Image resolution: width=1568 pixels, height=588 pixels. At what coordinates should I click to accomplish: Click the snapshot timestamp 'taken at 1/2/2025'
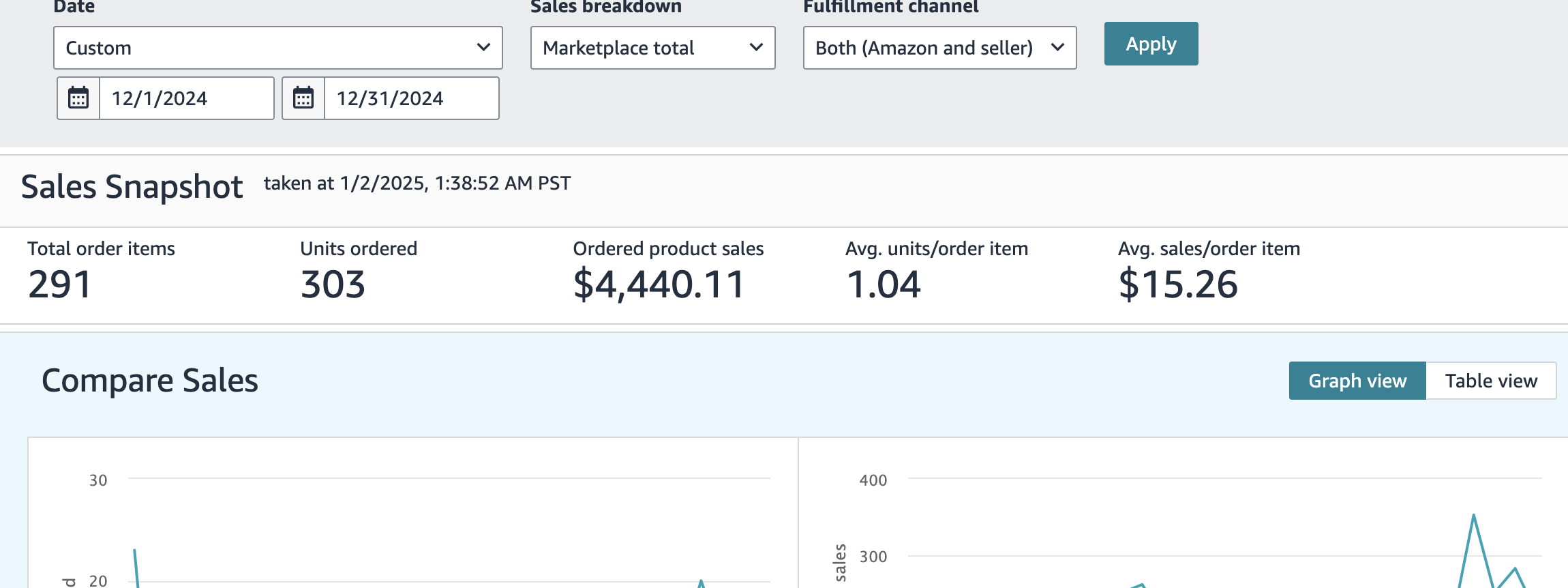click(x=417, y=183)
